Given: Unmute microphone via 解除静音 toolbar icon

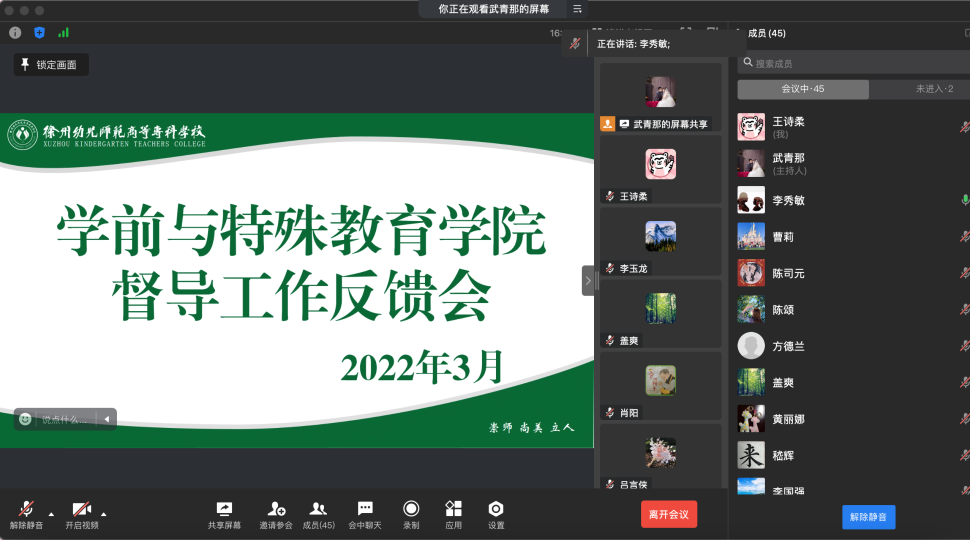Looking at the screenshot, I should click(x=26, y=509).
